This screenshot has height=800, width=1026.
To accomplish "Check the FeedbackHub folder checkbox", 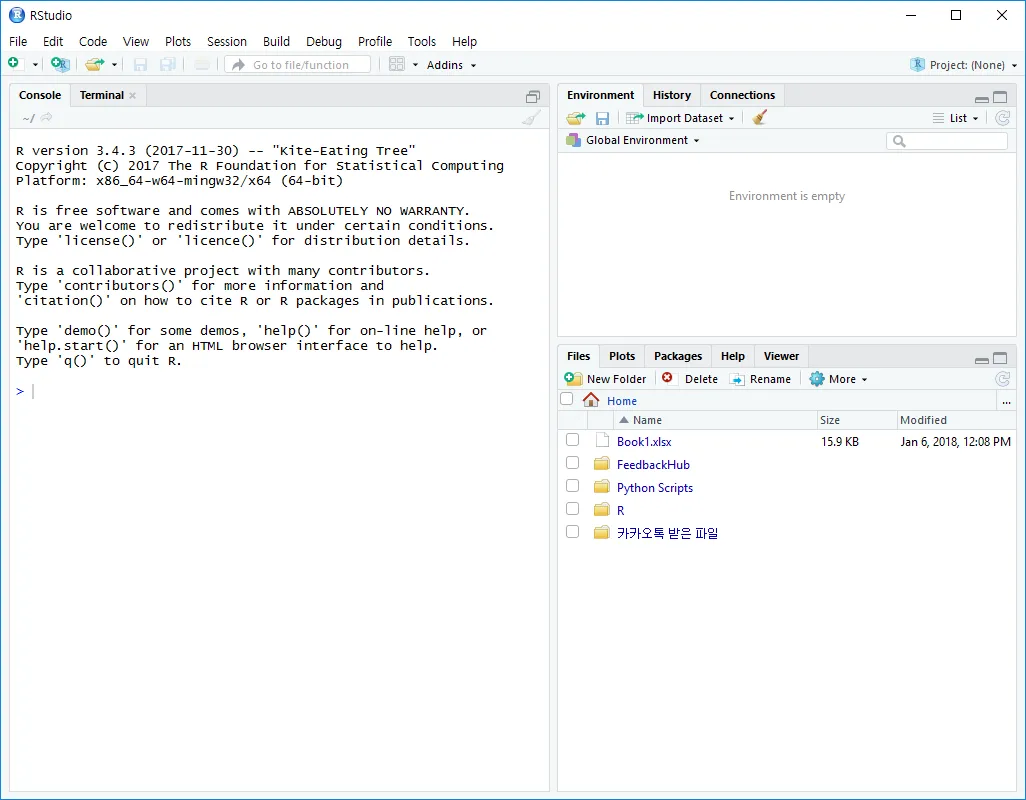I will (573, 462).
